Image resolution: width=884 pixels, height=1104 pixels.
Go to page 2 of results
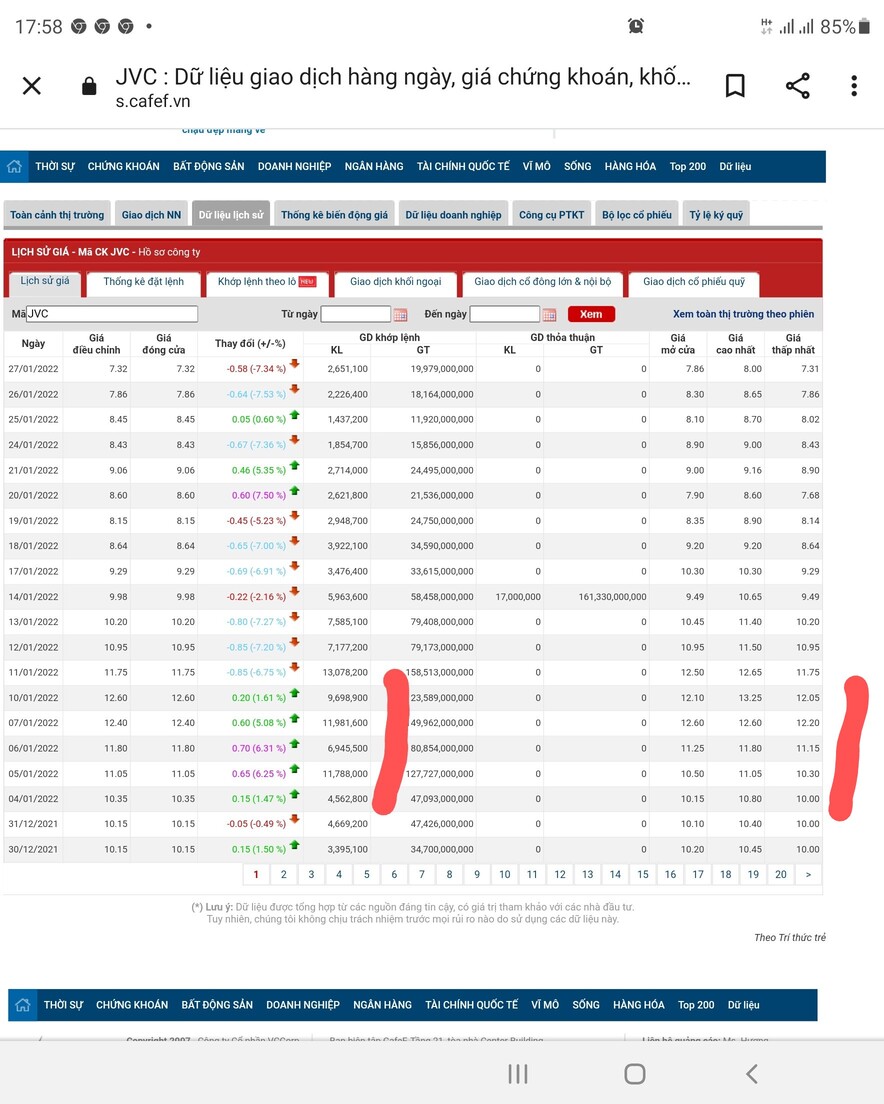coord(284,874)
